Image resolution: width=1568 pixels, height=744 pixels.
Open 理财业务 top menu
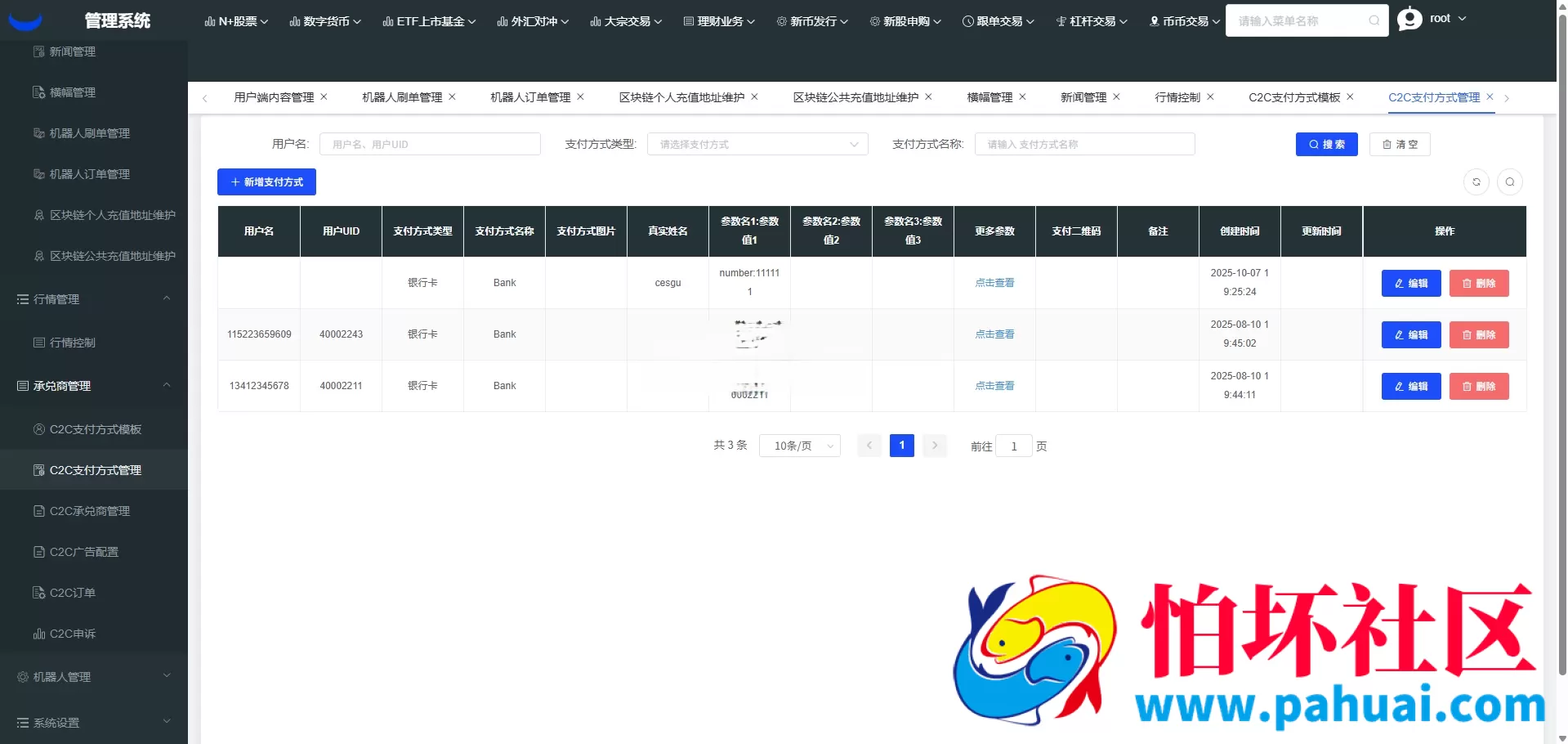pos(719,21)
